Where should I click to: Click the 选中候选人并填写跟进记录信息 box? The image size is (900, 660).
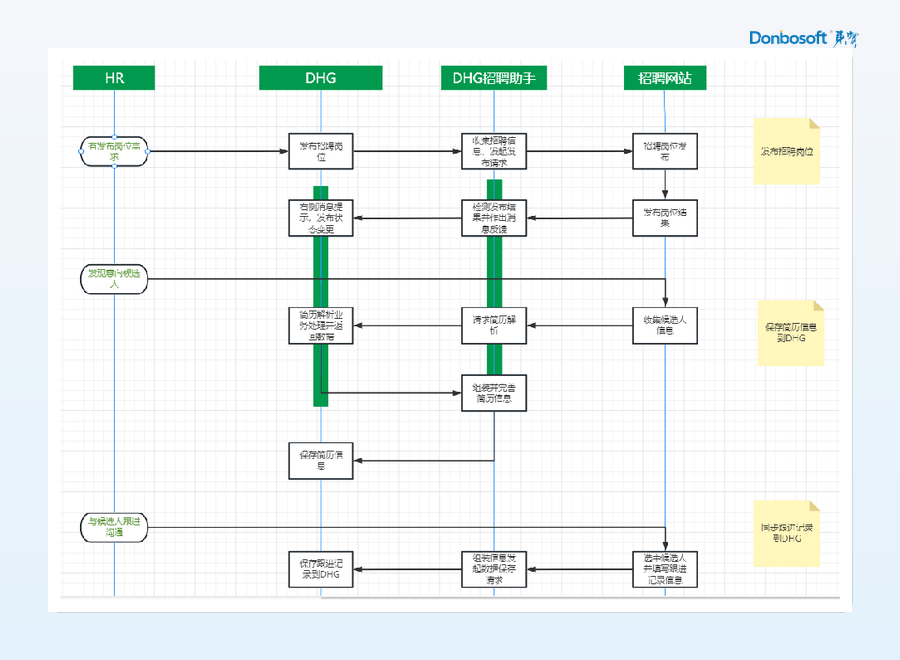pyautogui.click(x=665, y=569)
